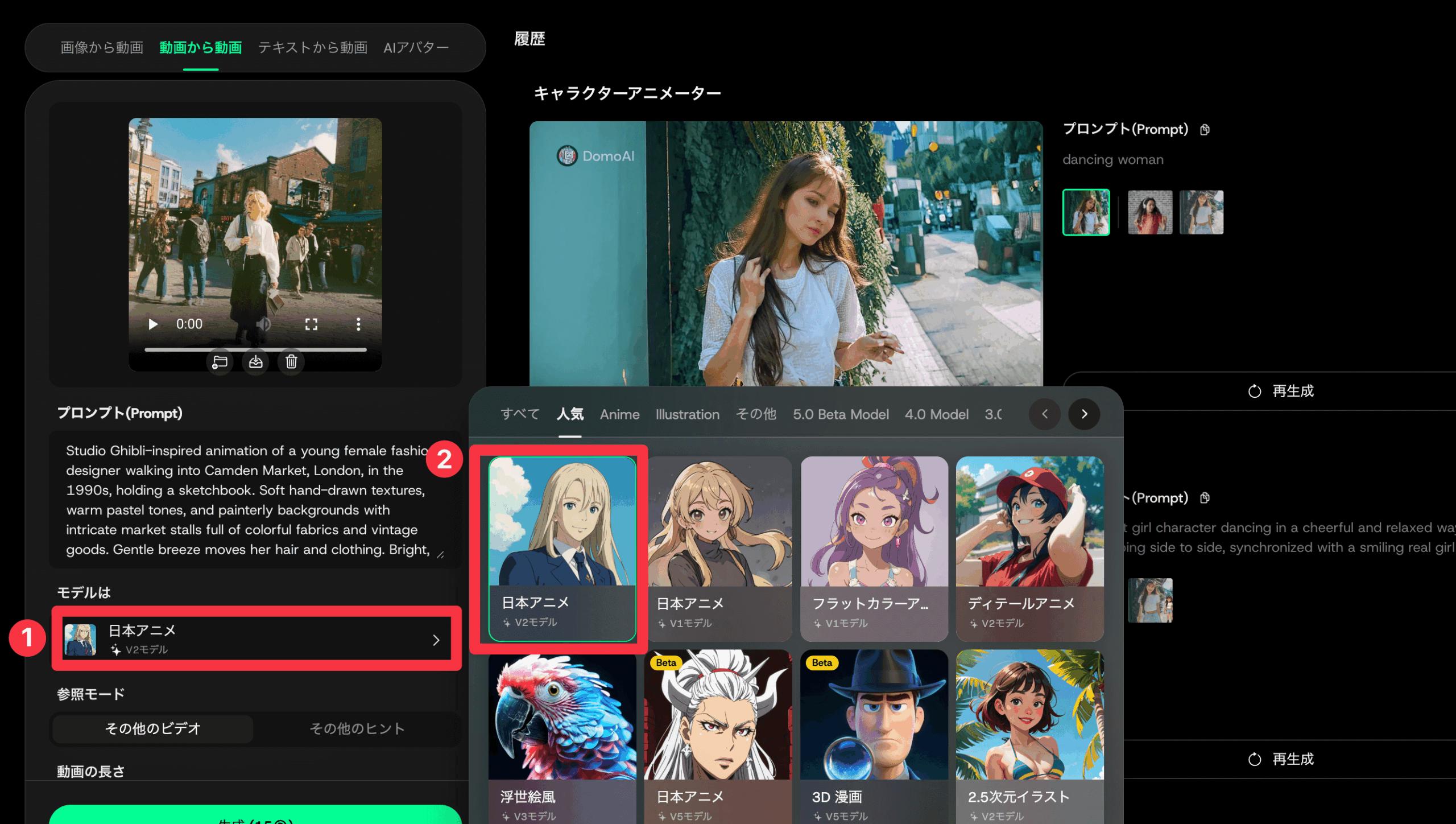Viewport: 1456px width, 824px height.
Task: Play the uploaded video preview
Action: click(152, 324)
